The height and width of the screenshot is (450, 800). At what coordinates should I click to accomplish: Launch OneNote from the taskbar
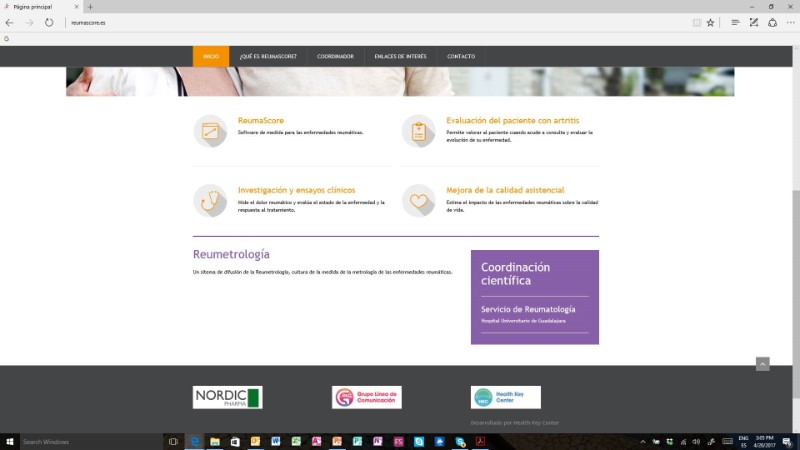point(378,442)
